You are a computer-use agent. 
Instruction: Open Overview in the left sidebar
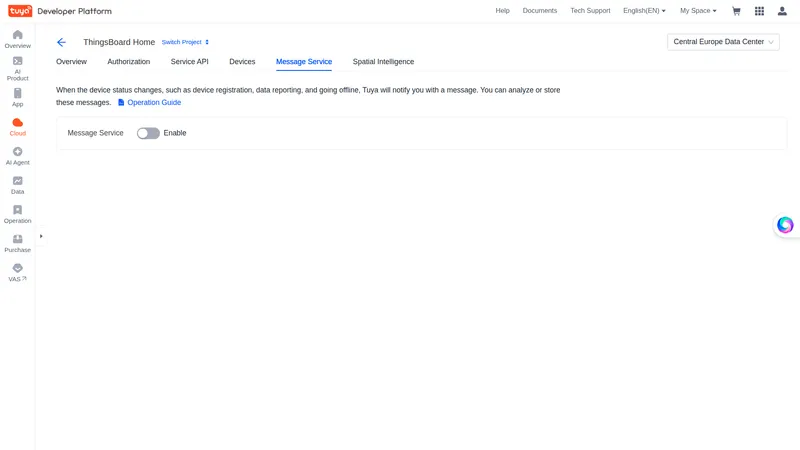[x=17, y=39]
